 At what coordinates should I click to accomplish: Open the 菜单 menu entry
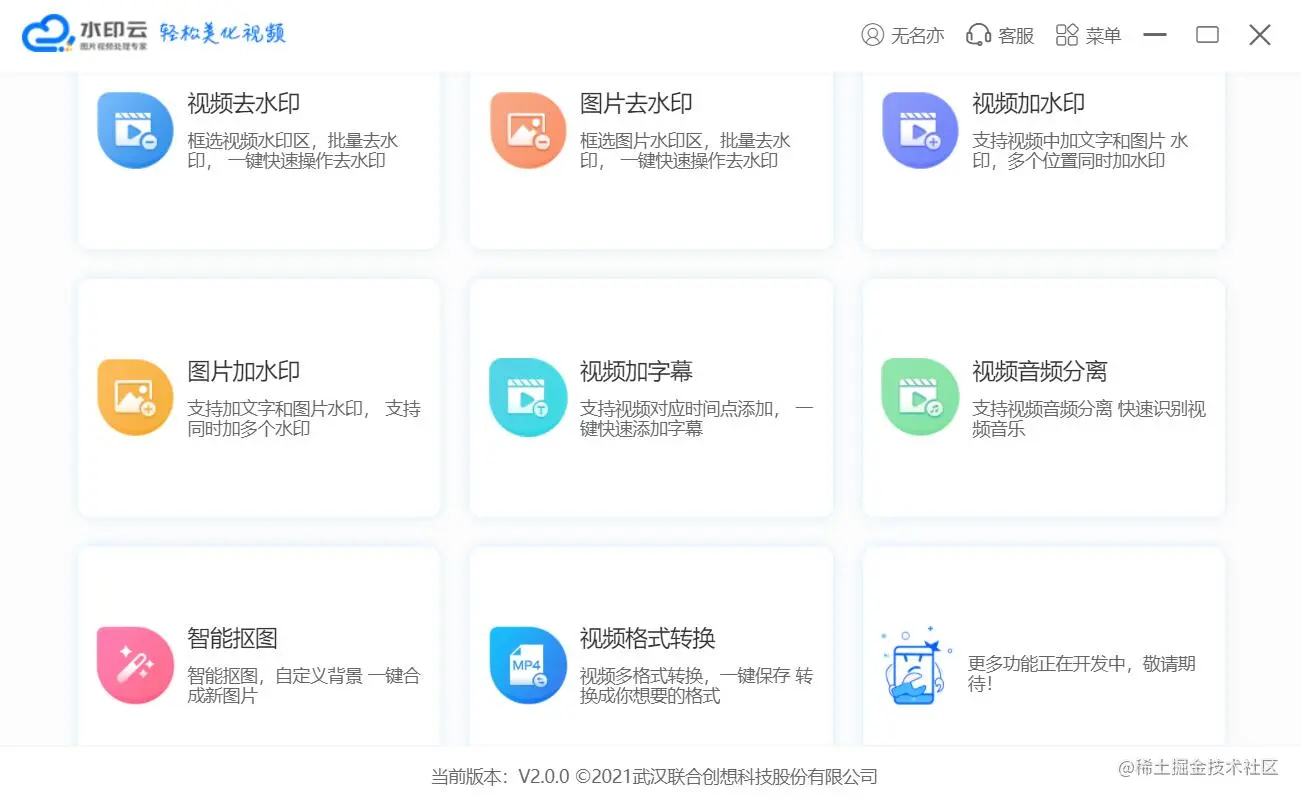tap(1103, 36)
